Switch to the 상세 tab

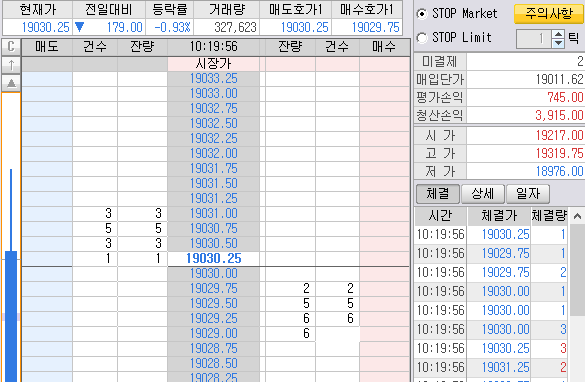pyautogui.click(x=483, y=194)
